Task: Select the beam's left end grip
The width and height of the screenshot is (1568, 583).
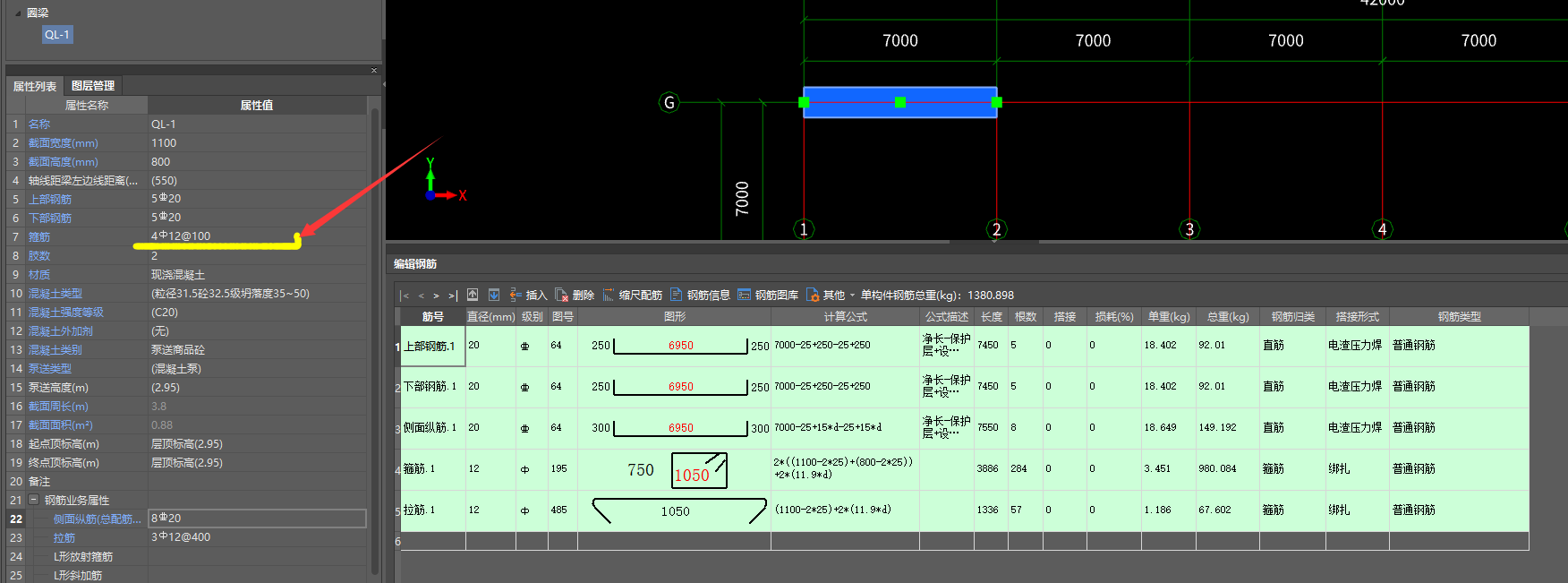Action: pos(804,102)
